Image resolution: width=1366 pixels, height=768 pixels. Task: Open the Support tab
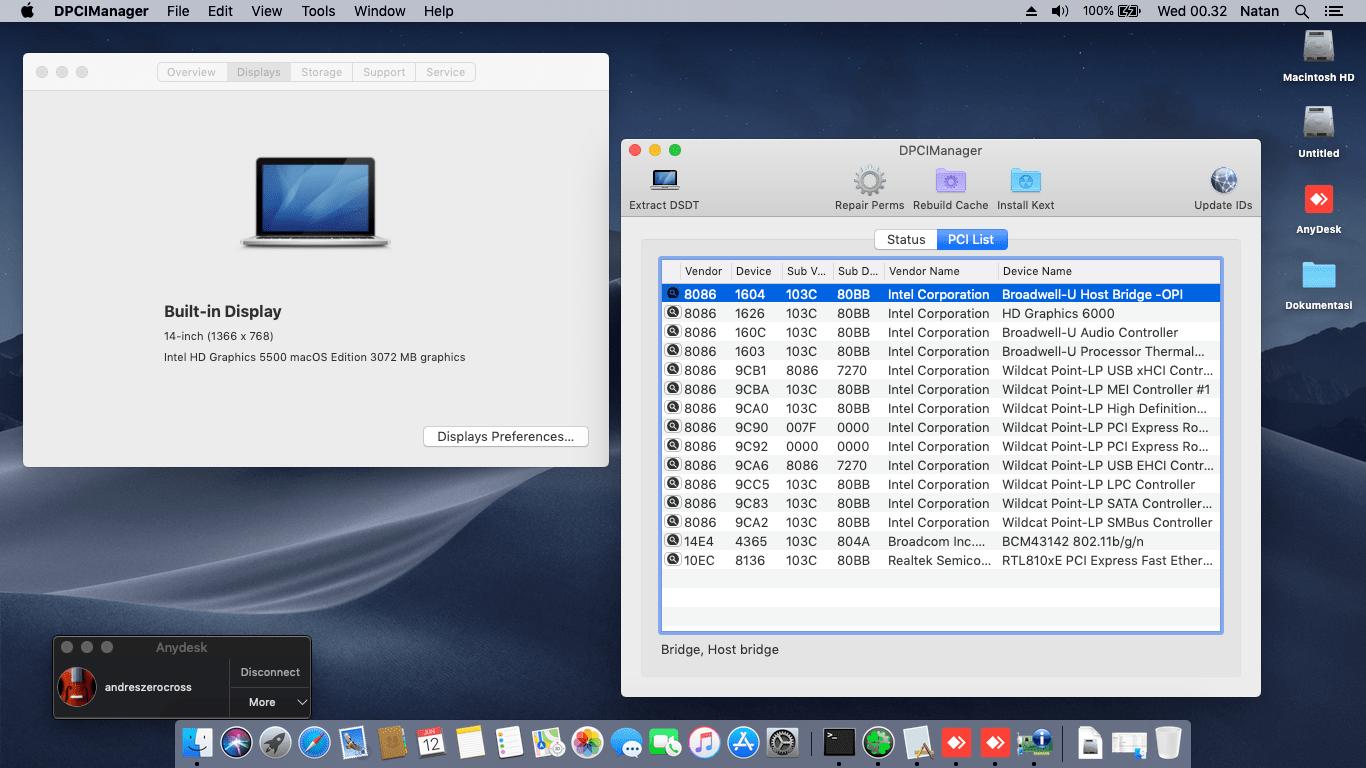(384, 72)
